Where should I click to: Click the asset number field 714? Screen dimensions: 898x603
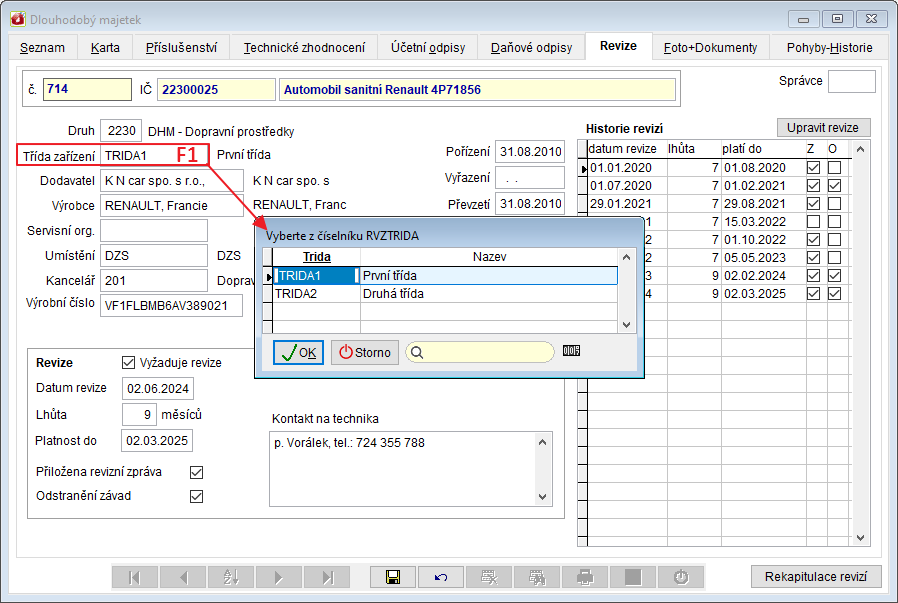[87, 89]
